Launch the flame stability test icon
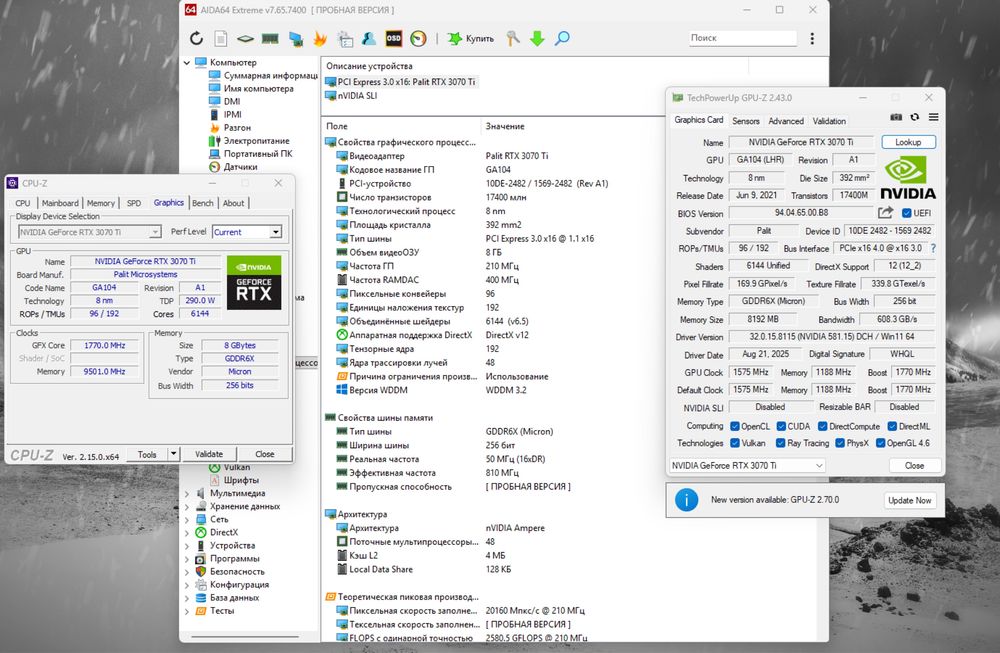Image resolution: width=1000 pixels, height=653 pixels. pos(320,38)
